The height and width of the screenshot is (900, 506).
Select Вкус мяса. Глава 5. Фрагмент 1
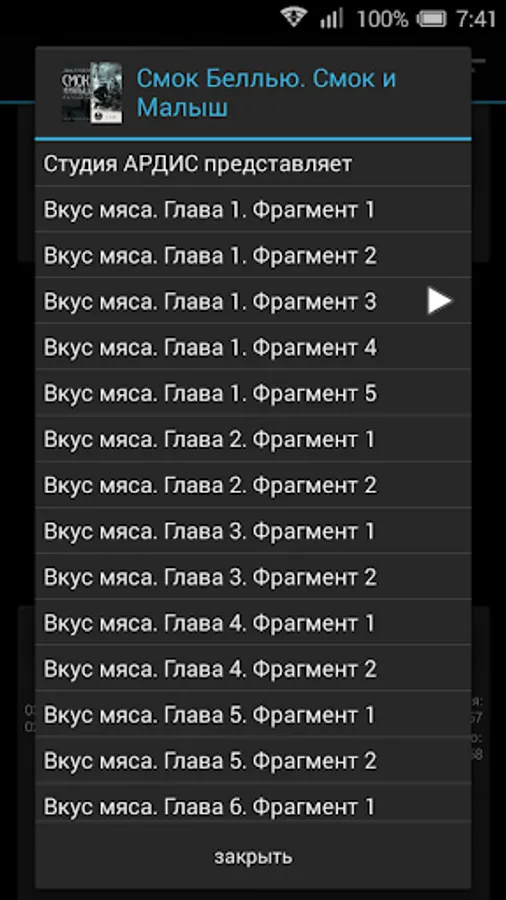(x=253, y=715)
